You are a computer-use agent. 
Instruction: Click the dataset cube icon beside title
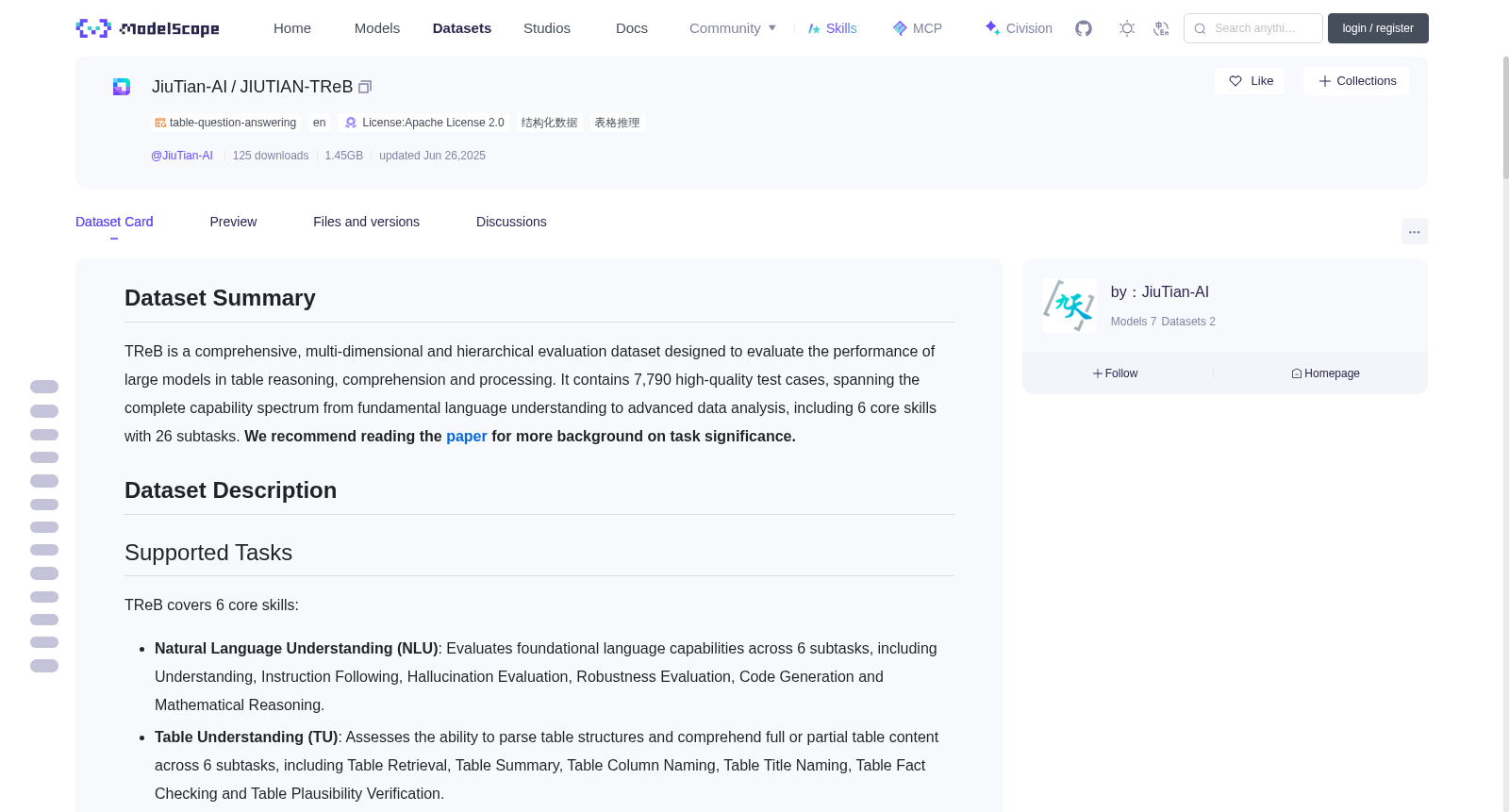[122, 87]
